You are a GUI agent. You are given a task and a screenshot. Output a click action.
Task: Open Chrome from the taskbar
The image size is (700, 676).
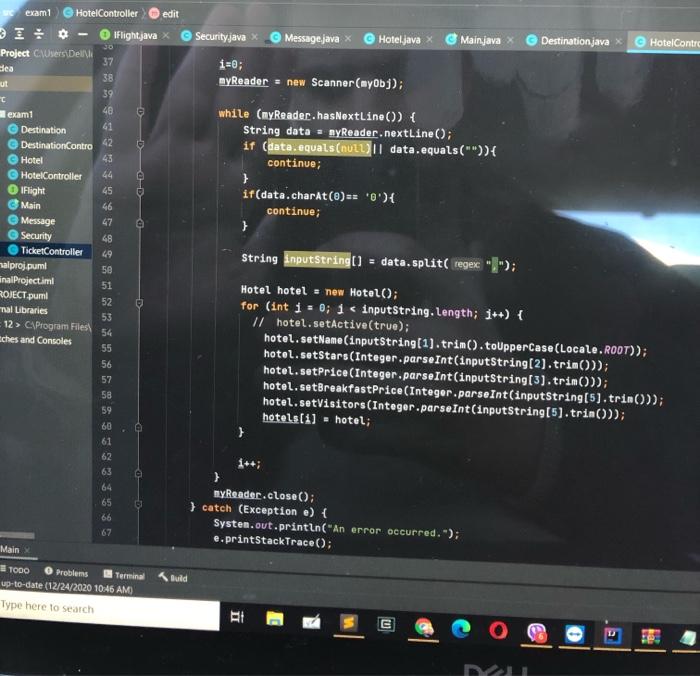point(424,627)
